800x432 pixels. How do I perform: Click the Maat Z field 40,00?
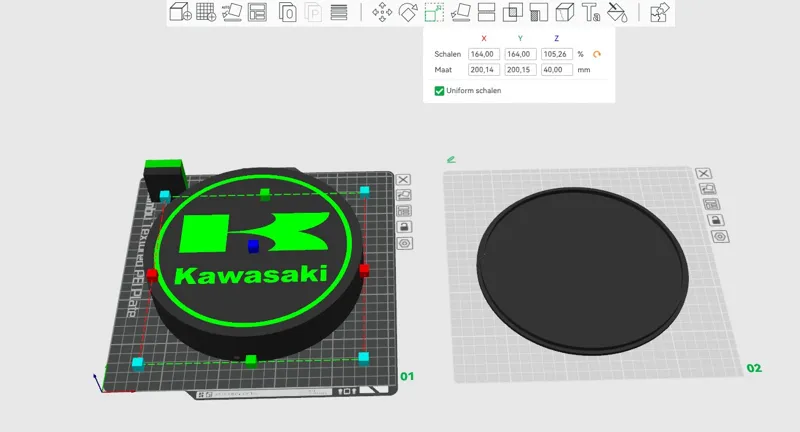pos(557,70)
